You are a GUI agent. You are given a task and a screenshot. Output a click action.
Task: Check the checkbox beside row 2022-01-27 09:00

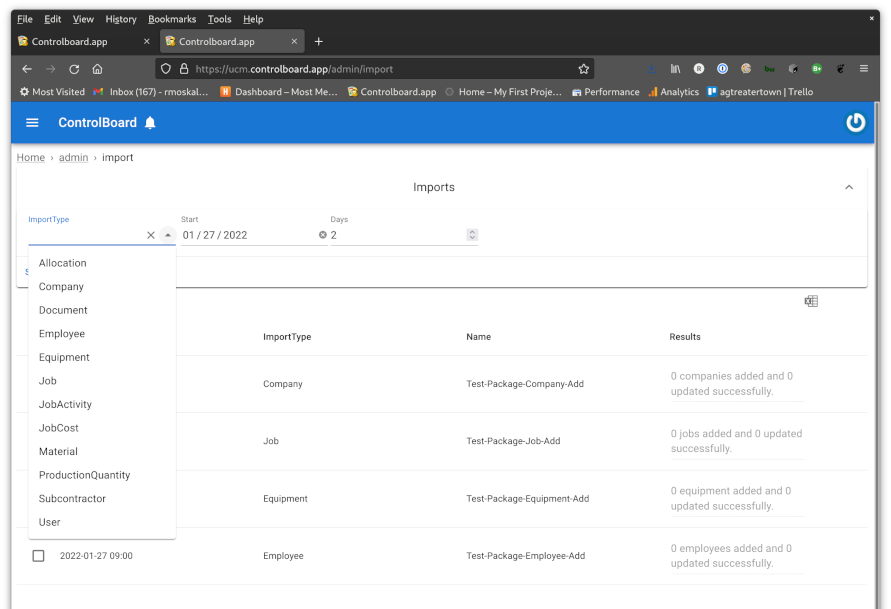click(x=37, y=555)
